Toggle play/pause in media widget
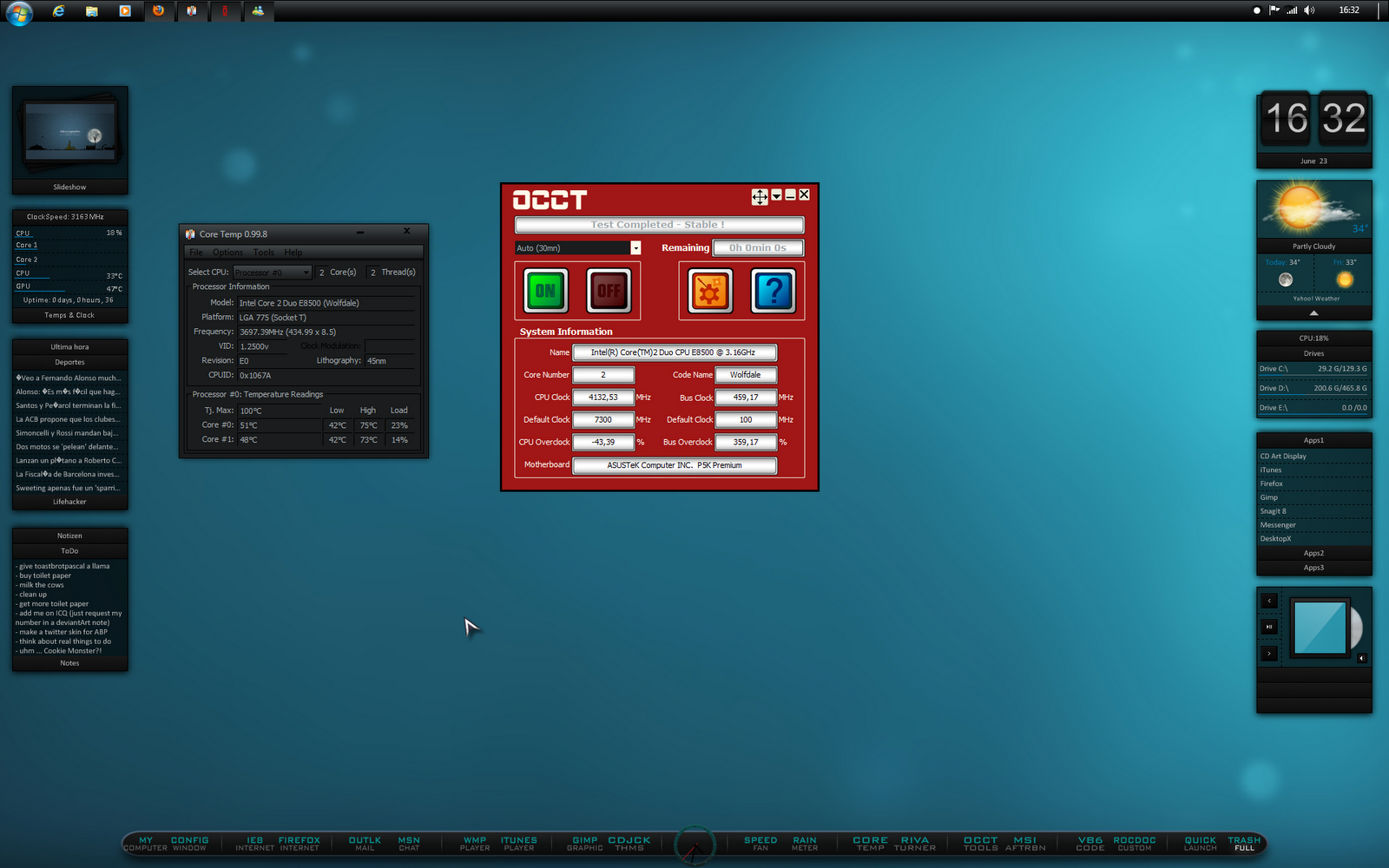Screen dimensions: 1389x868 pyautogui.click(x=1269, y=627)
